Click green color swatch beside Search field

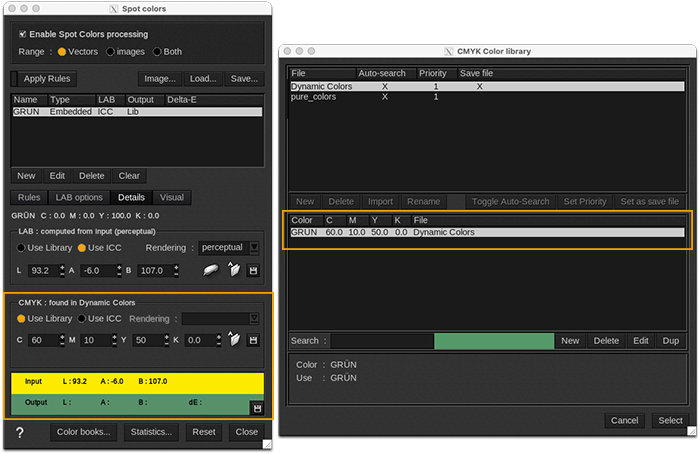493,341
